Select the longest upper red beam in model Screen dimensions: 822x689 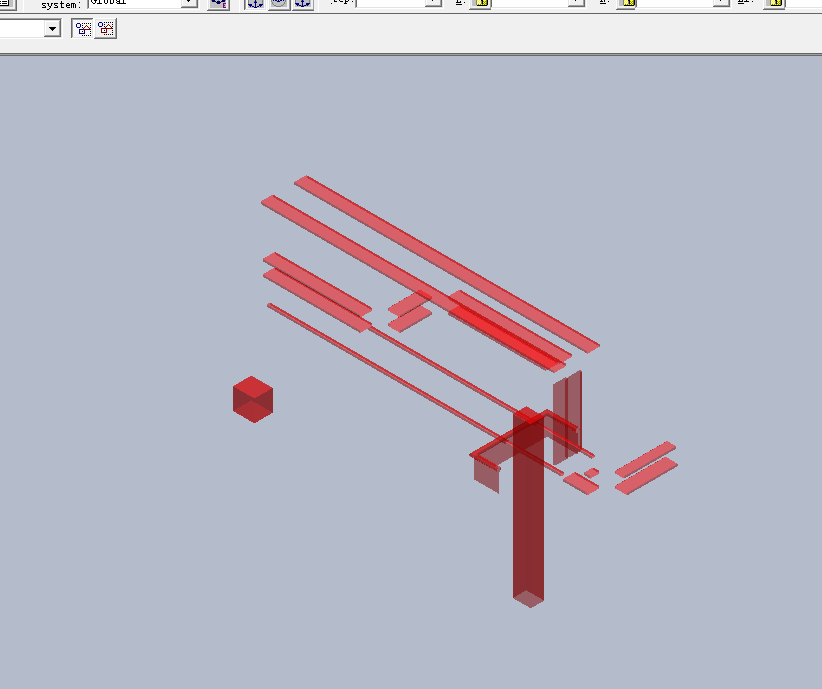[447, 264]
